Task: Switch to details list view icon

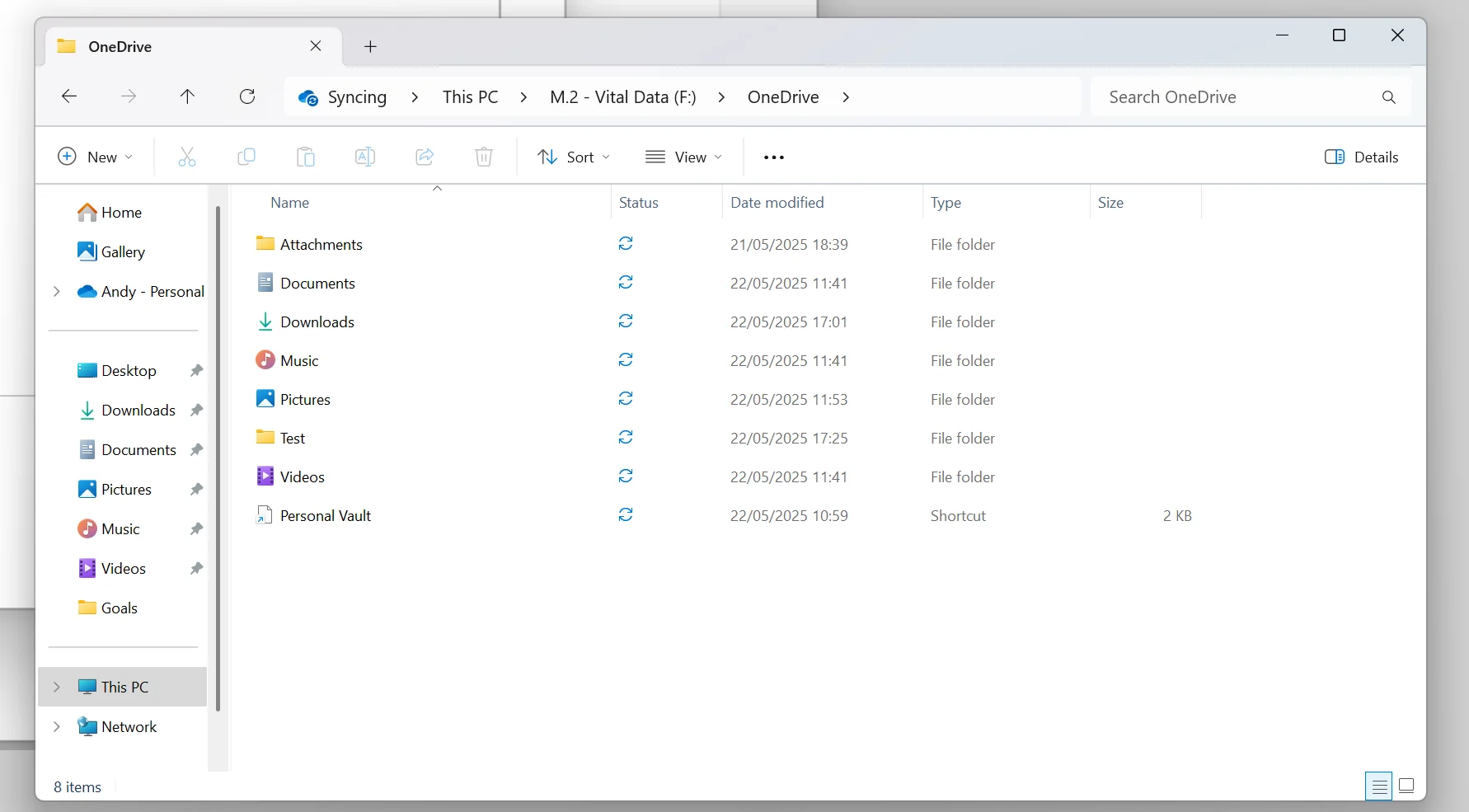Action: pyautogui.click(x=1378, y=786)
